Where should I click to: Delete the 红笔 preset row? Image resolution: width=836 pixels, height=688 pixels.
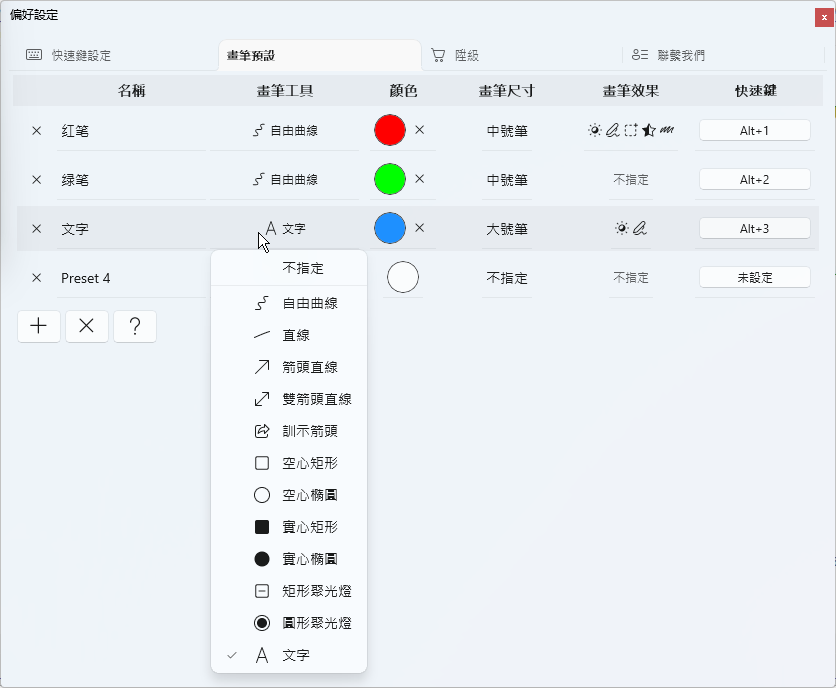tap(36, 131)
